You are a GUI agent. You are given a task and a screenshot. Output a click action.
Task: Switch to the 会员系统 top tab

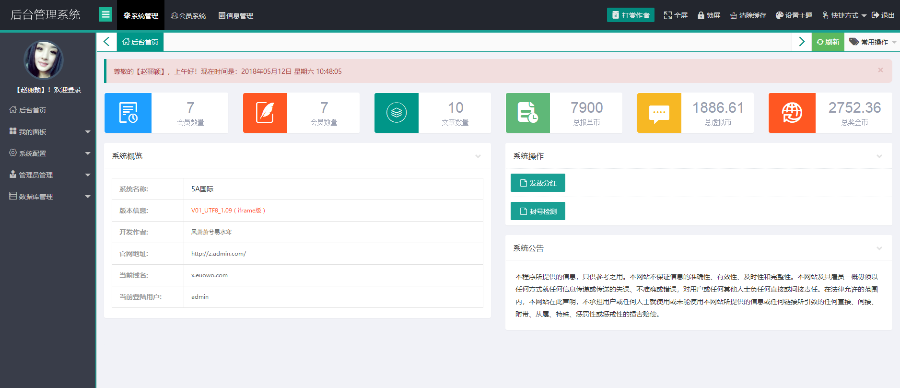(x=188, y=16)
